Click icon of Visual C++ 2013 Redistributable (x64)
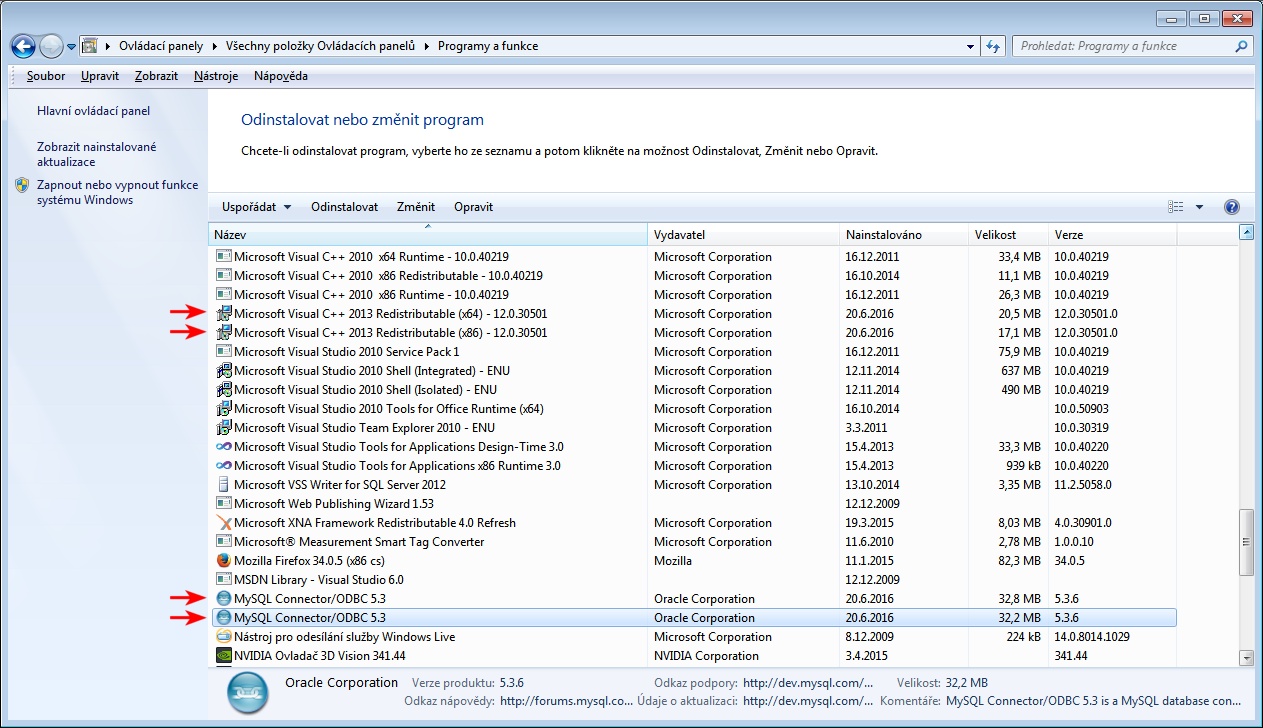The image size is (1263, 728). tap(224, 314)
